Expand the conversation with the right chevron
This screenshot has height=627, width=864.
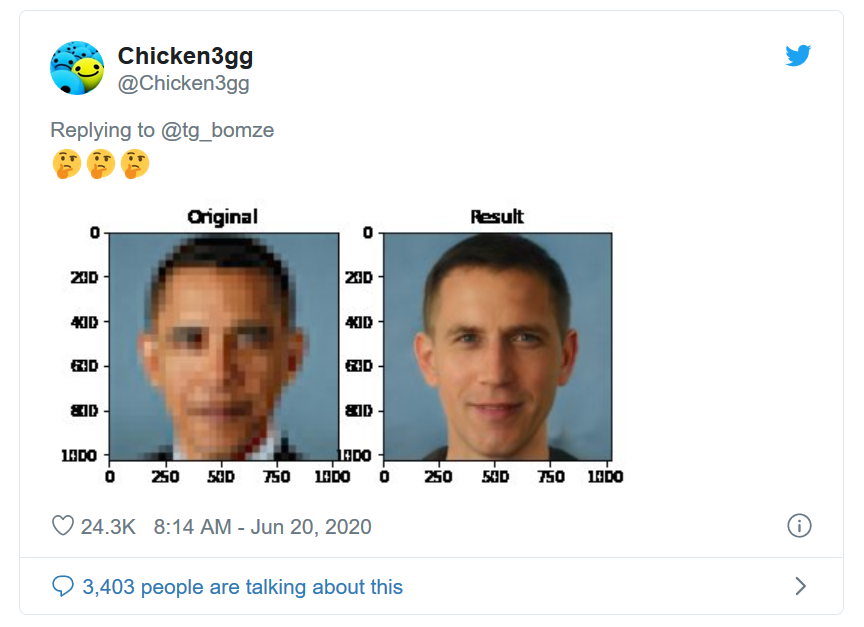pyautogui.click(x=800, y=586)
